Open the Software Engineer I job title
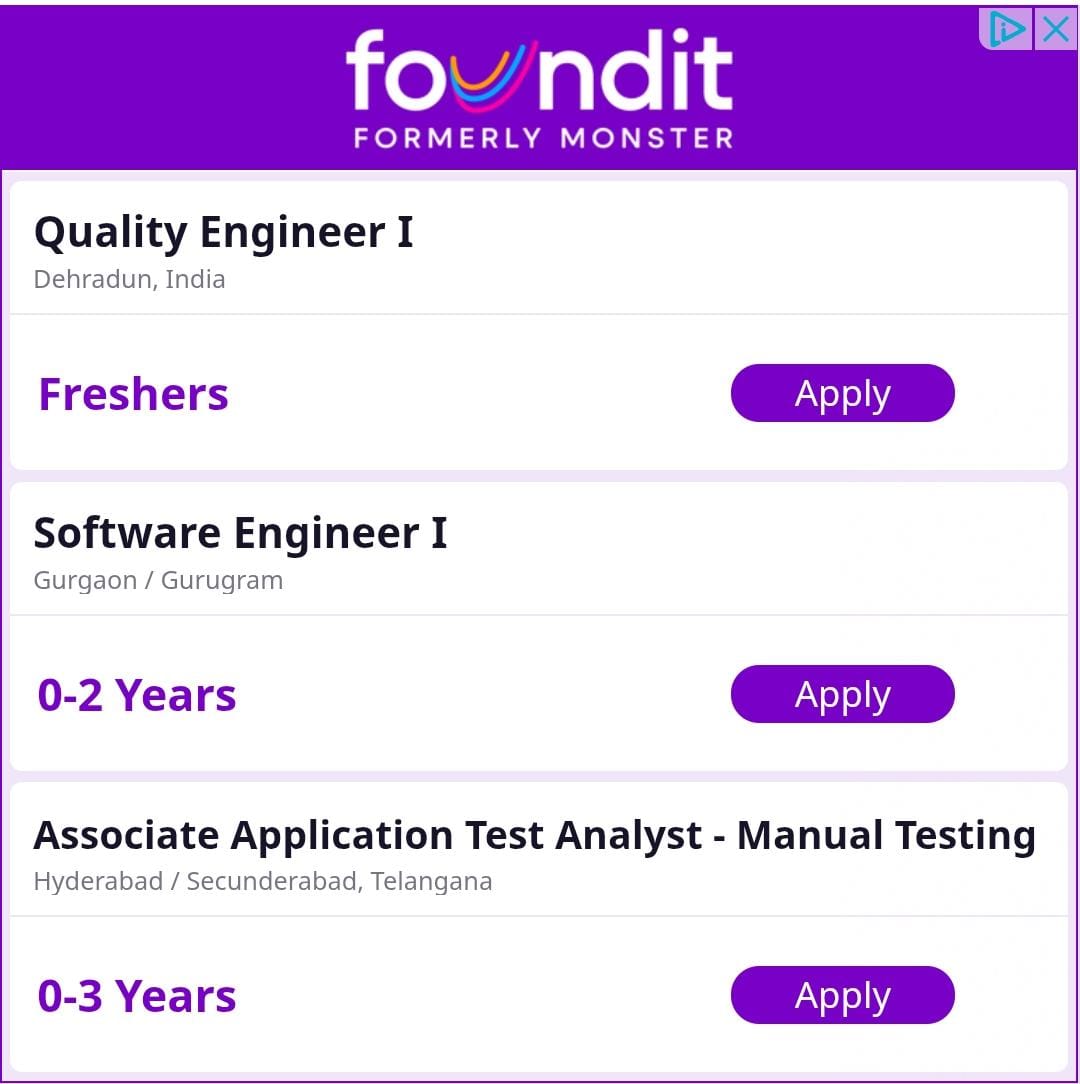This screenshot has width=1080, height=1084. click(240, 533)
